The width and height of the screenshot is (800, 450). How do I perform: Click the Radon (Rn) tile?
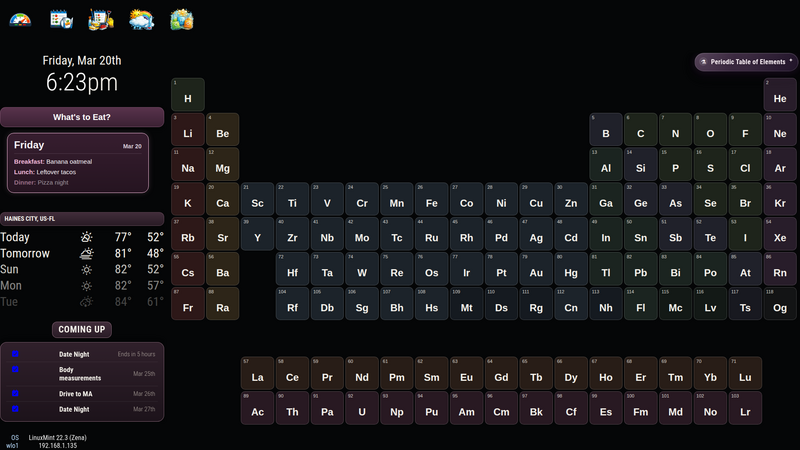click(x=780, y=268)
